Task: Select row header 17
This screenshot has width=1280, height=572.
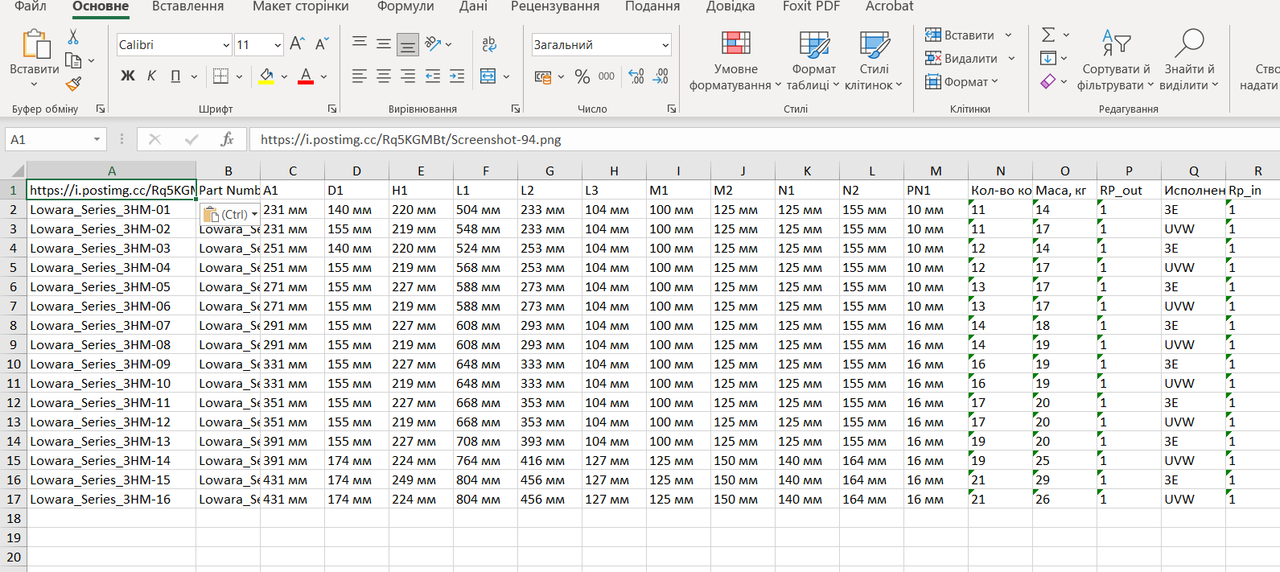Action: [x=13, y=499]
